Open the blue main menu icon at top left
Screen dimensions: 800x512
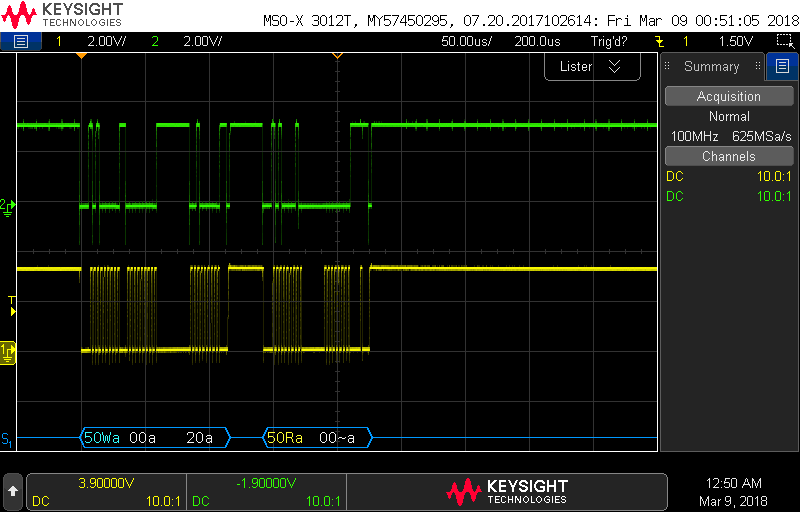tap(21, 42)
